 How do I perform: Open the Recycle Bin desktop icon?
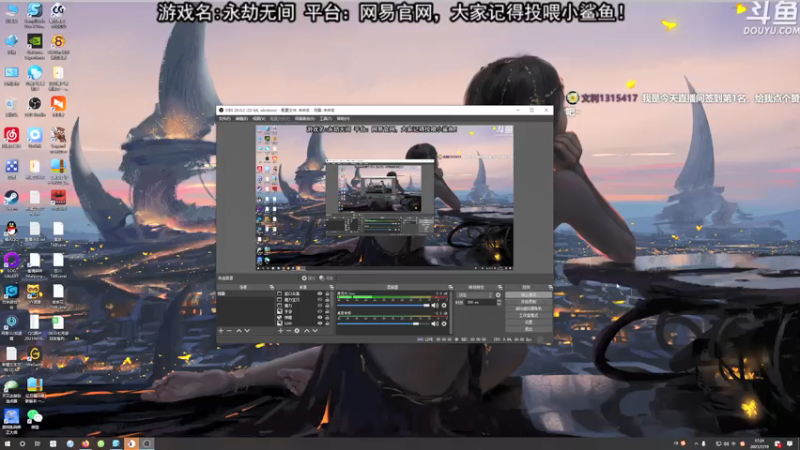[x=11, y=104]
